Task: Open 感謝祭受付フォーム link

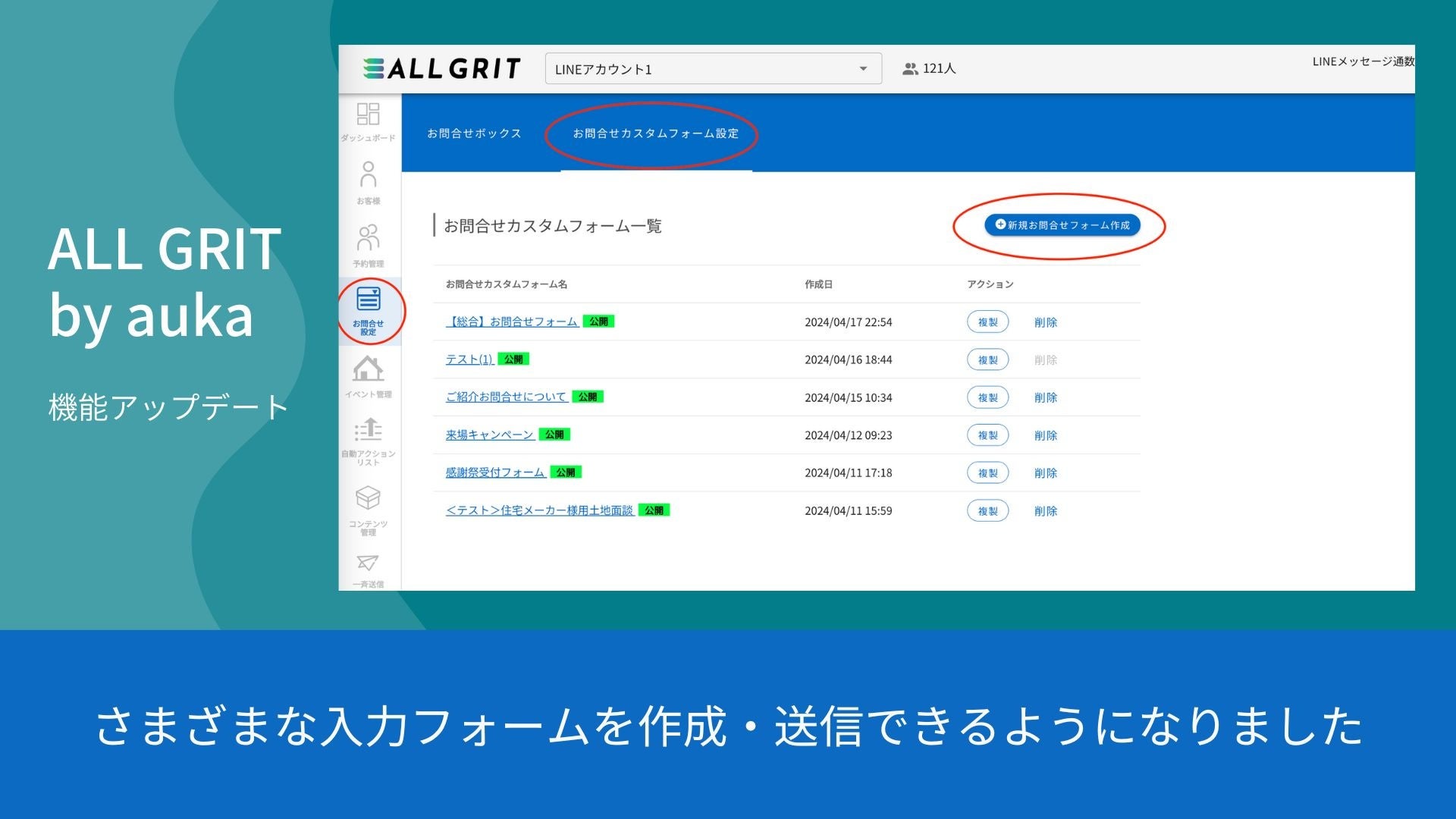Action: (x=494, y=472)
